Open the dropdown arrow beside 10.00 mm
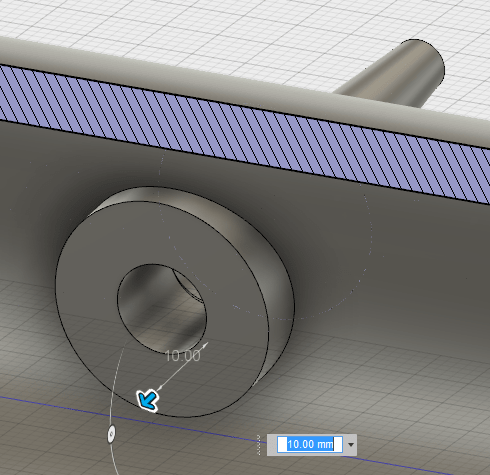 pos(351,445)
